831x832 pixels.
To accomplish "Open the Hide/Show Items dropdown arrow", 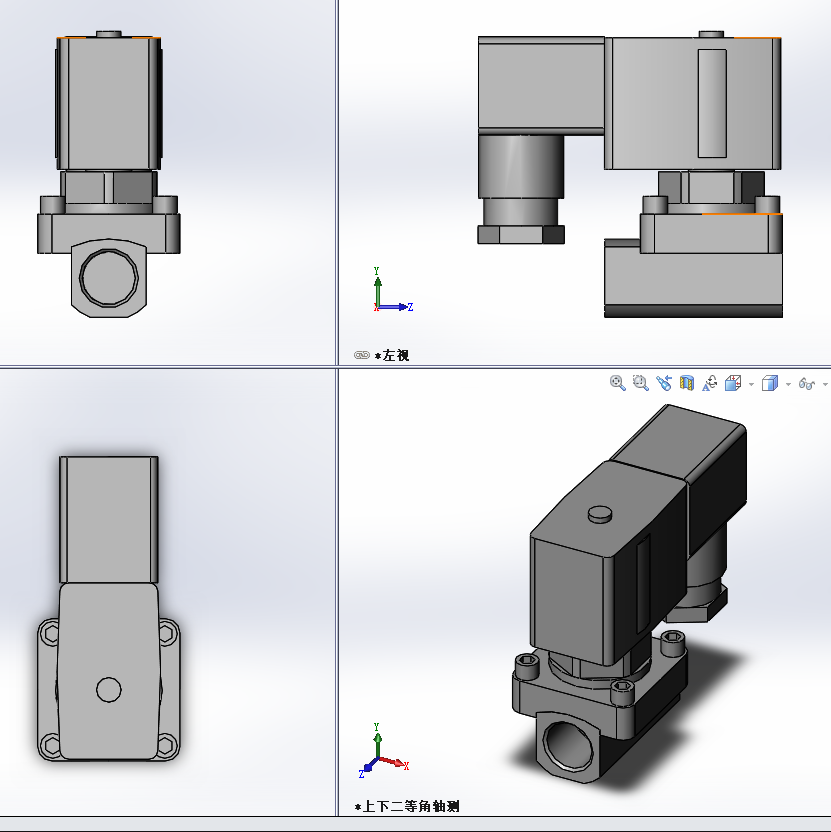I will coord(825,384).
